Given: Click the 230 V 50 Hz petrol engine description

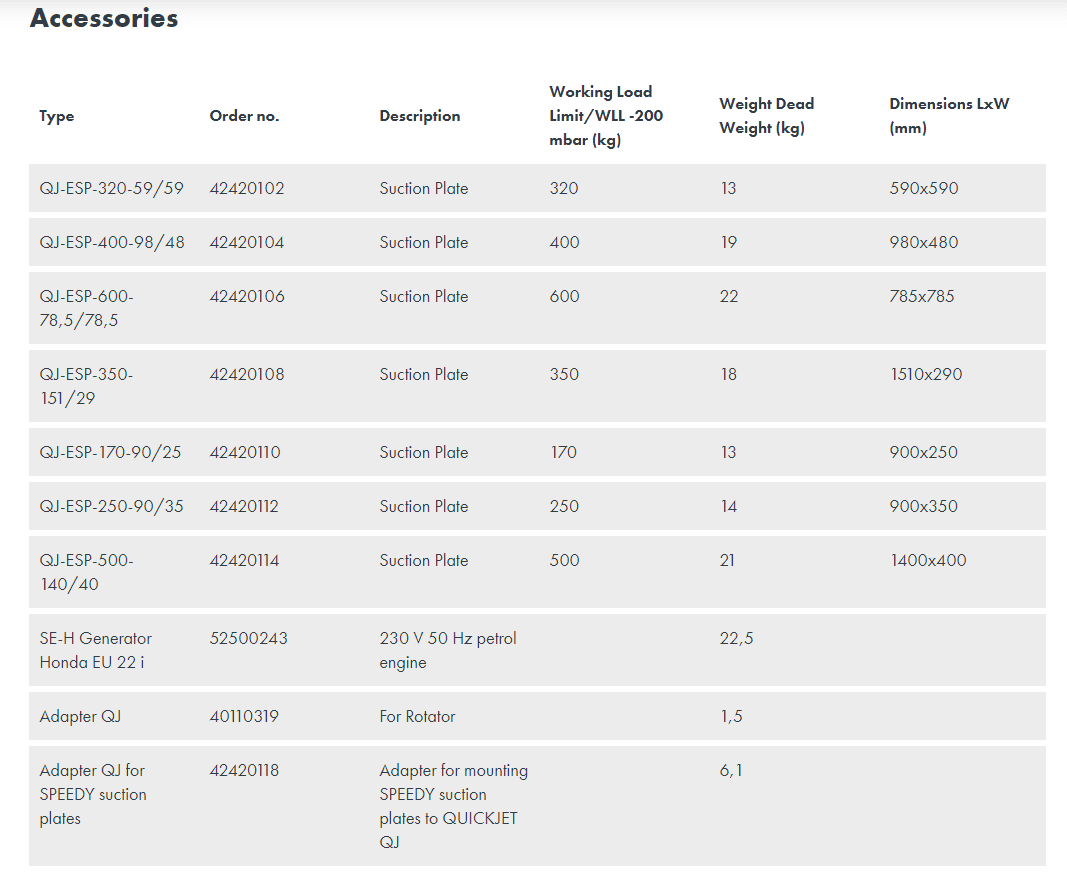Looking at the screenshot, I should coord(447,650).
